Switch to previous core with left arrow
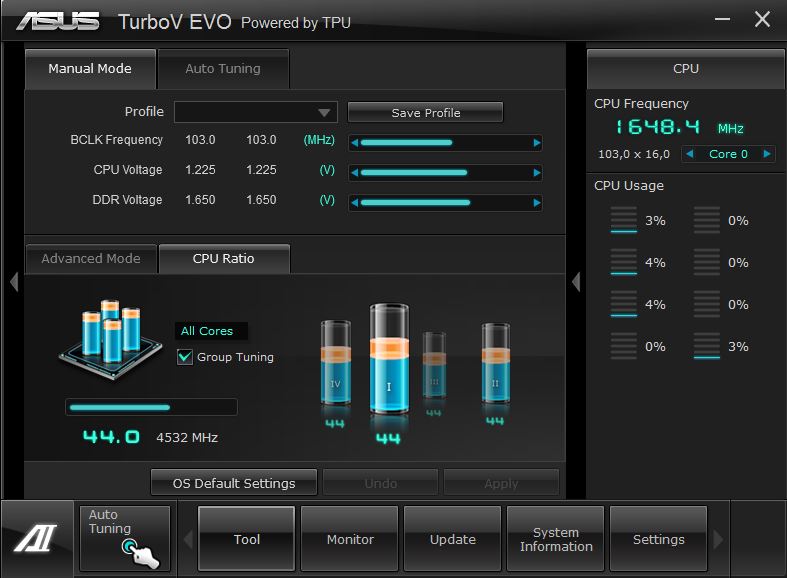This screenshot has width=787, height=578. 690,154
